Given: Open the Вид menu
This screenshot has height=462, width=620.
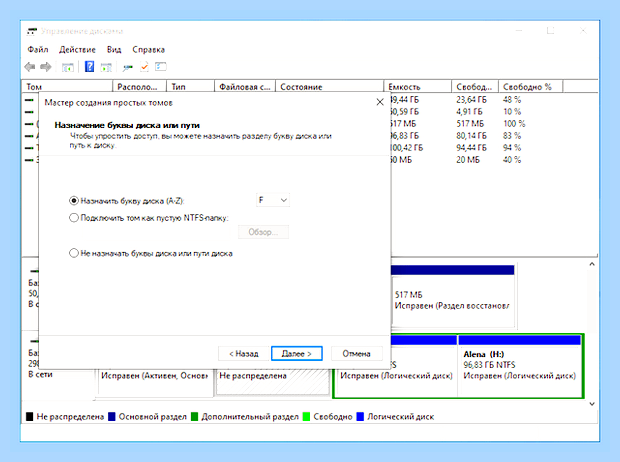Looking at the screenshot, I should click(114, 49).
